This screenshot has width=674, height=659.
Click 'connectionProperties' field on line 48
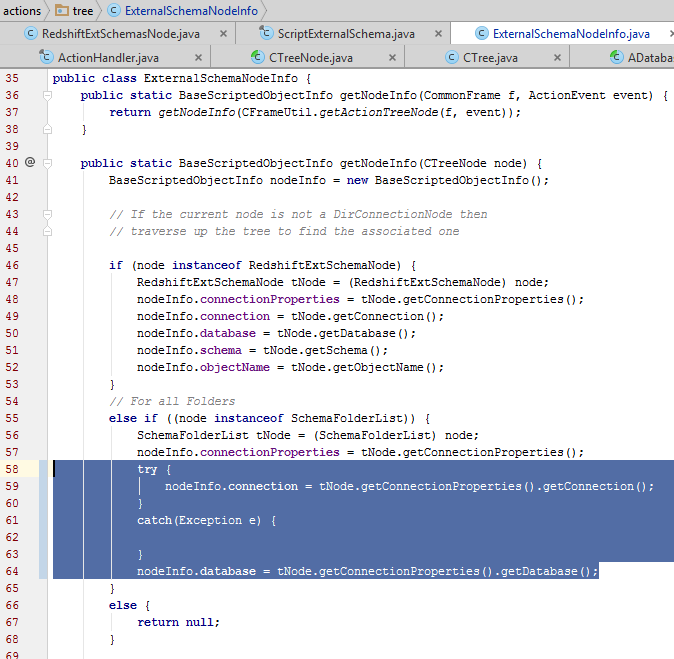pos(270,299)
